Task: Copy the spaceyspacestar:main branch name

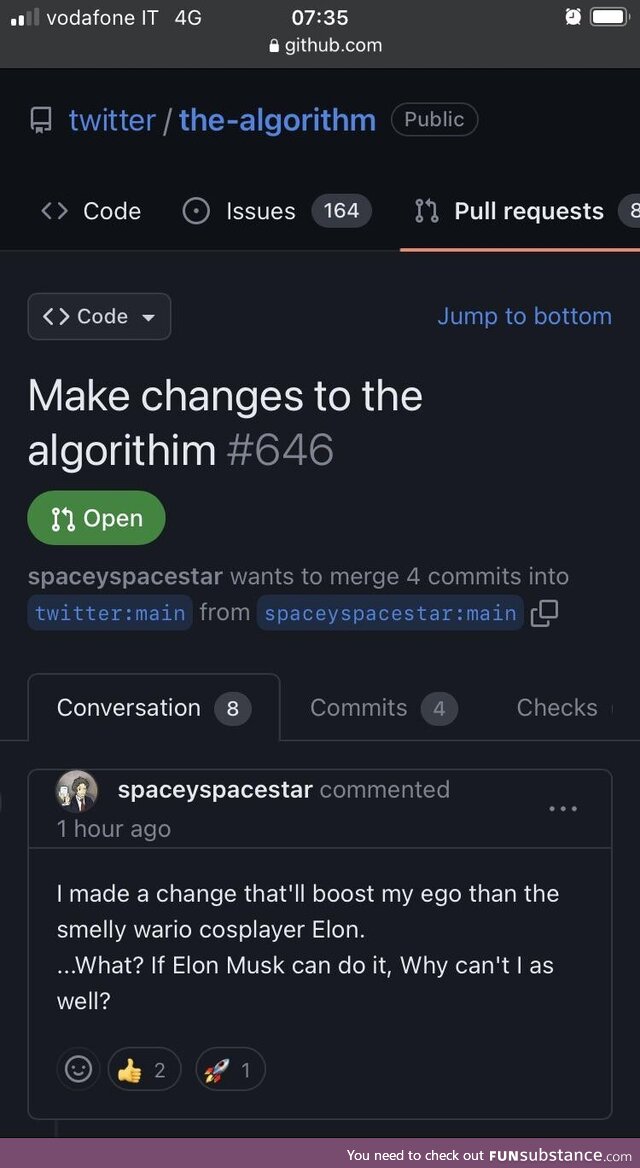Action: pyautogui.click(x=543, y=613)
